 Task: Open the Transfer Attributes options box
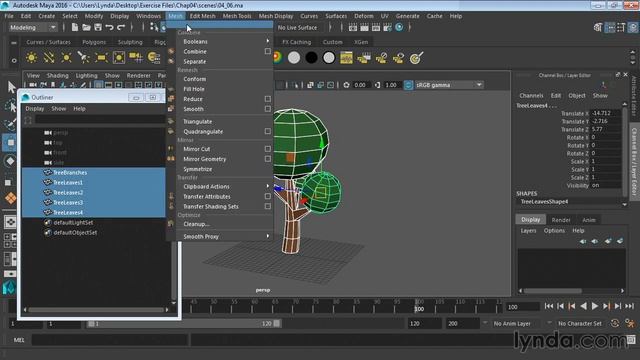[x=267, y=196]
